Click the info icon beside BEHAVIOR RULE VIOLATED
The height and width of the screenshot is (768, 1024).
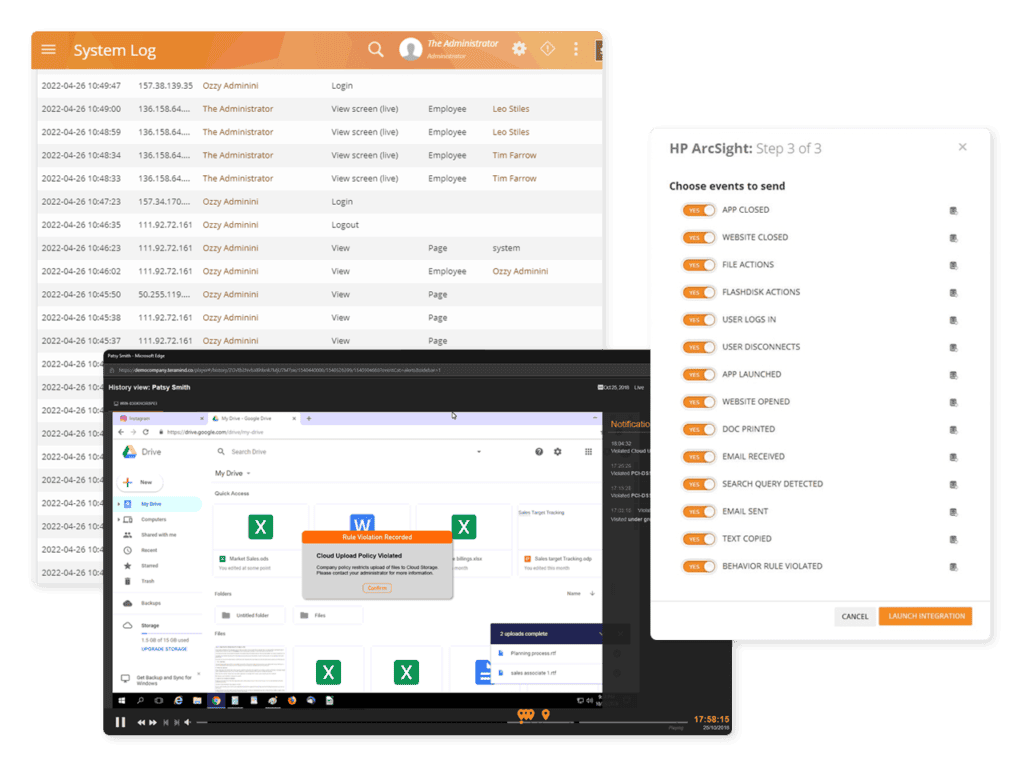tap(953, 567)
